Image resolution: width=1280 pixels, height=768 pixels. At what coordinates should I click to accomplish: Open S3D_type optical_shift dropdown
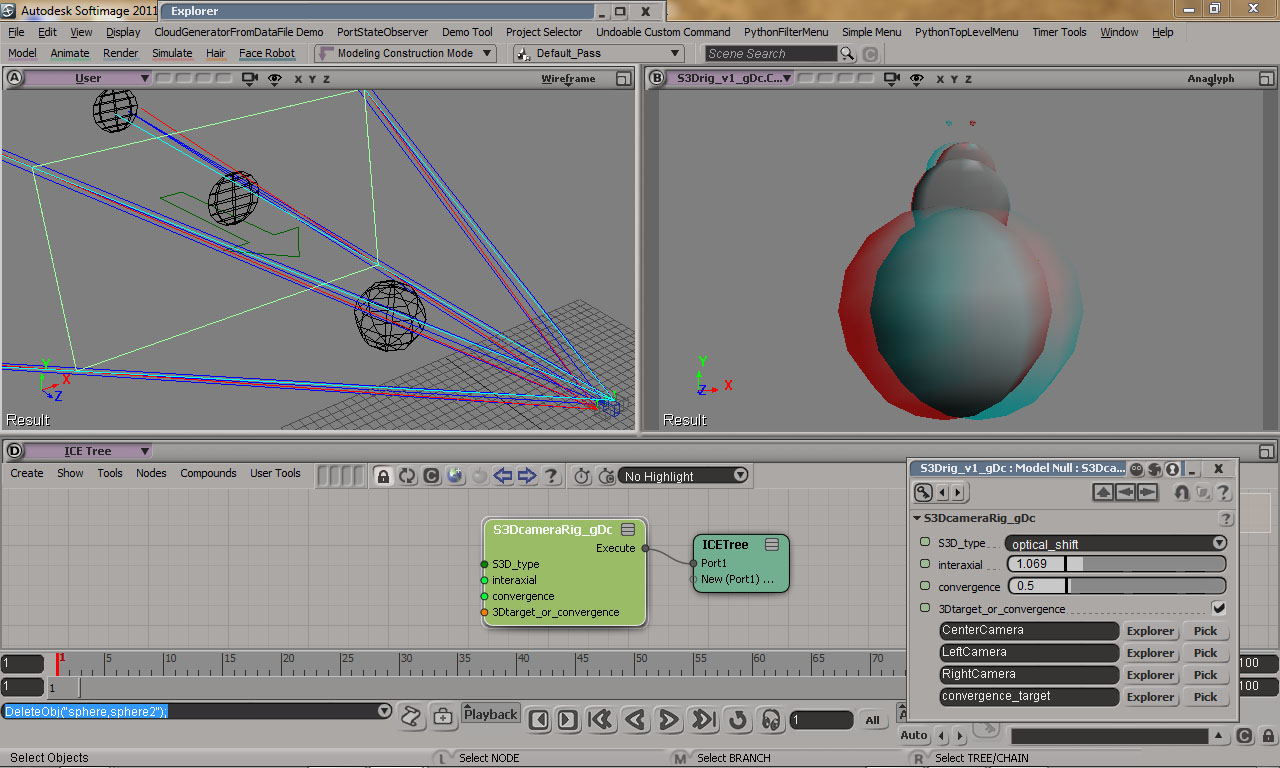pos(1116,543)
